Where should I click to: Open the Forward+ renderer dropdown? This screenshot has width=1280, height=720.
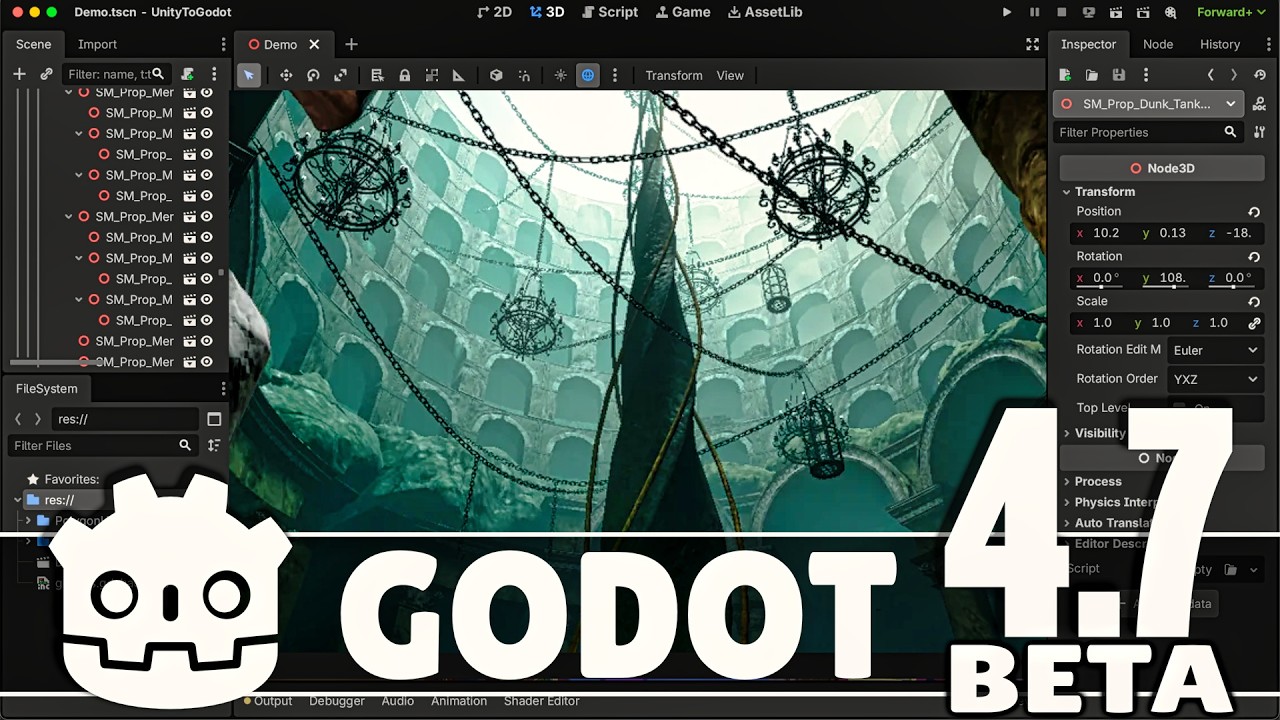pos(1230,12)
